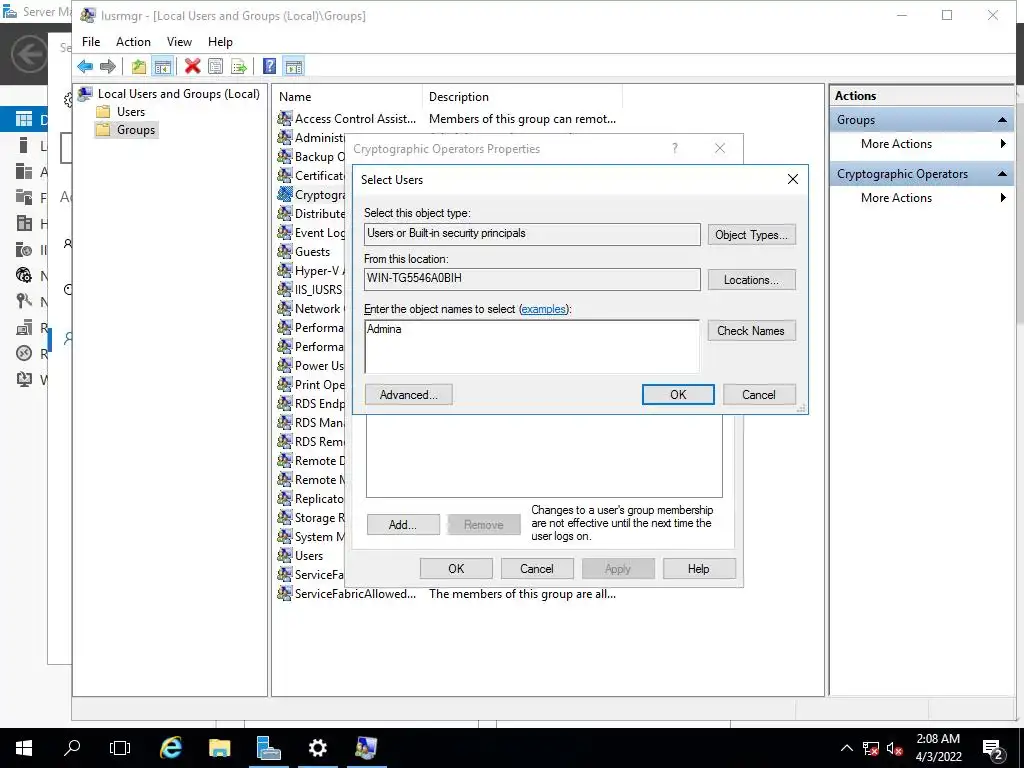Click the muted speaker tray icon
1024x768 pixels.
[895, 748]
